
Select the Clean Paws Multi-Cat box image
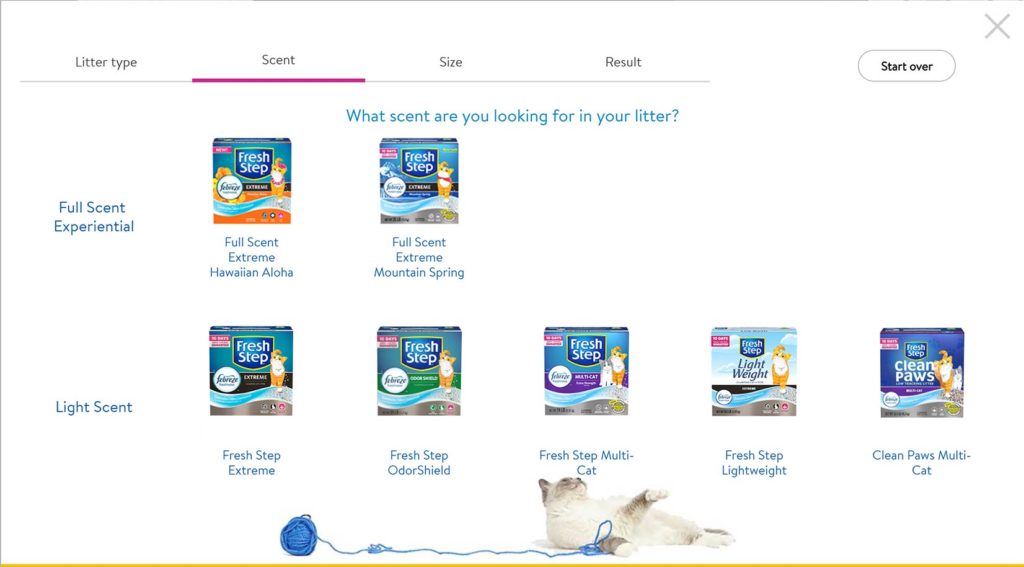click(x=921, y=370)
